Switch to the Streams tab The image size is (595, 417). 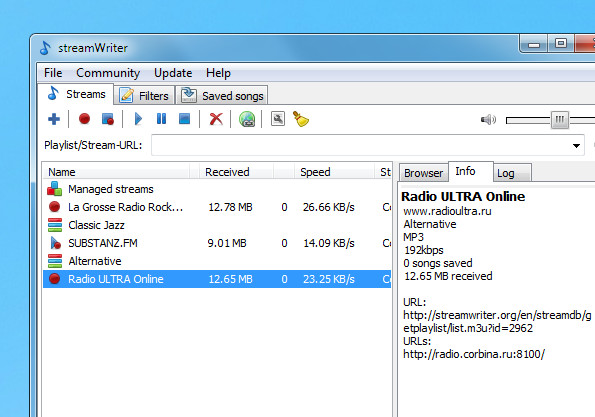point(76,94)
